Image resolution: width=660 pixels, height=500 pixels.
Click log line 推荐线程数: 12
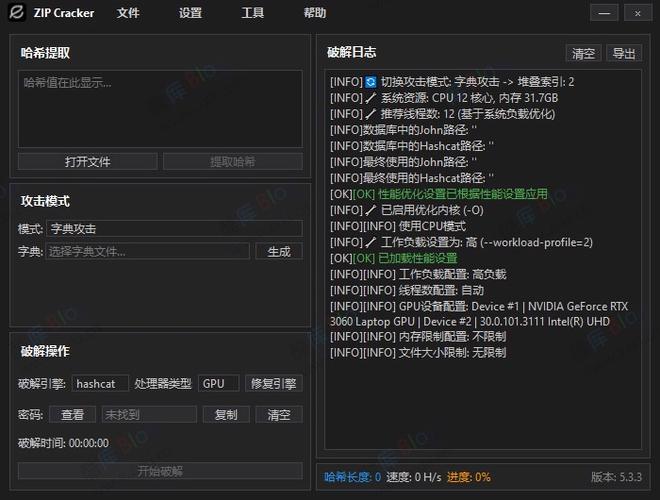[x=442, y=114]
